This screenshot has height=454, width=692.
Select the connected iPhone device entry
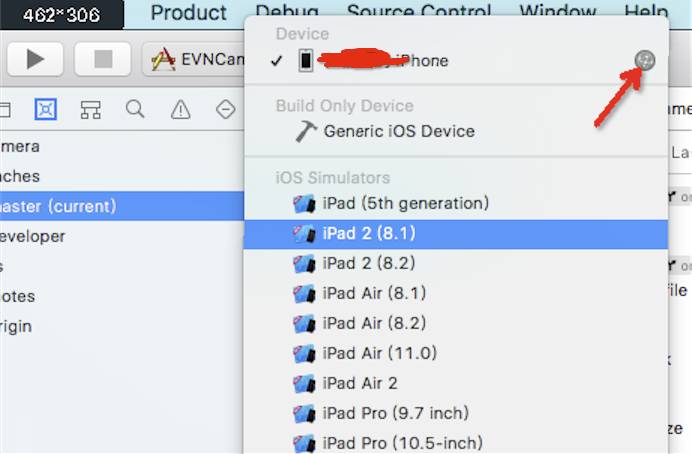click(456, 60)
